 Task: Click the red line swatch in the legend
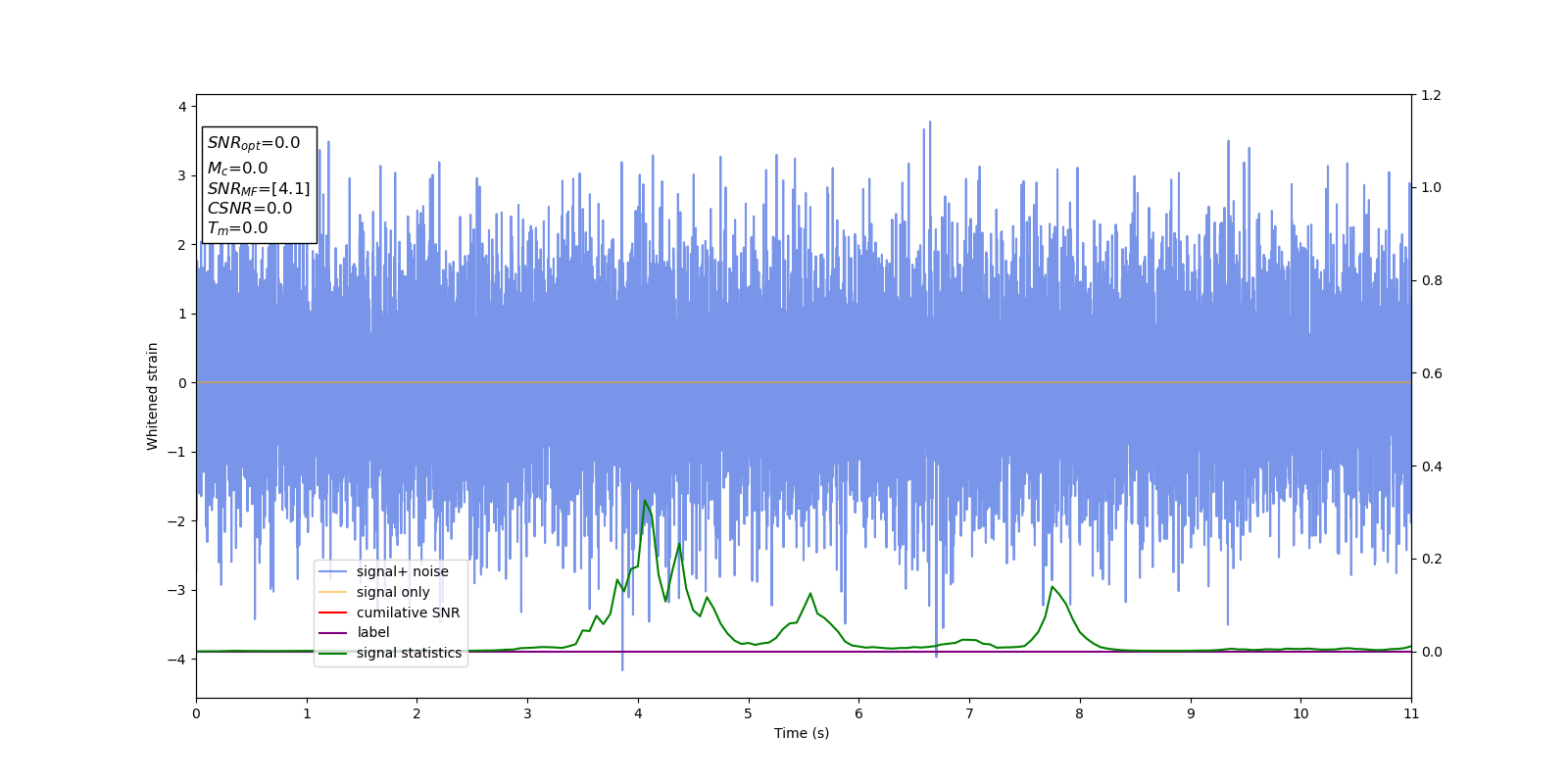coord(333,612)
